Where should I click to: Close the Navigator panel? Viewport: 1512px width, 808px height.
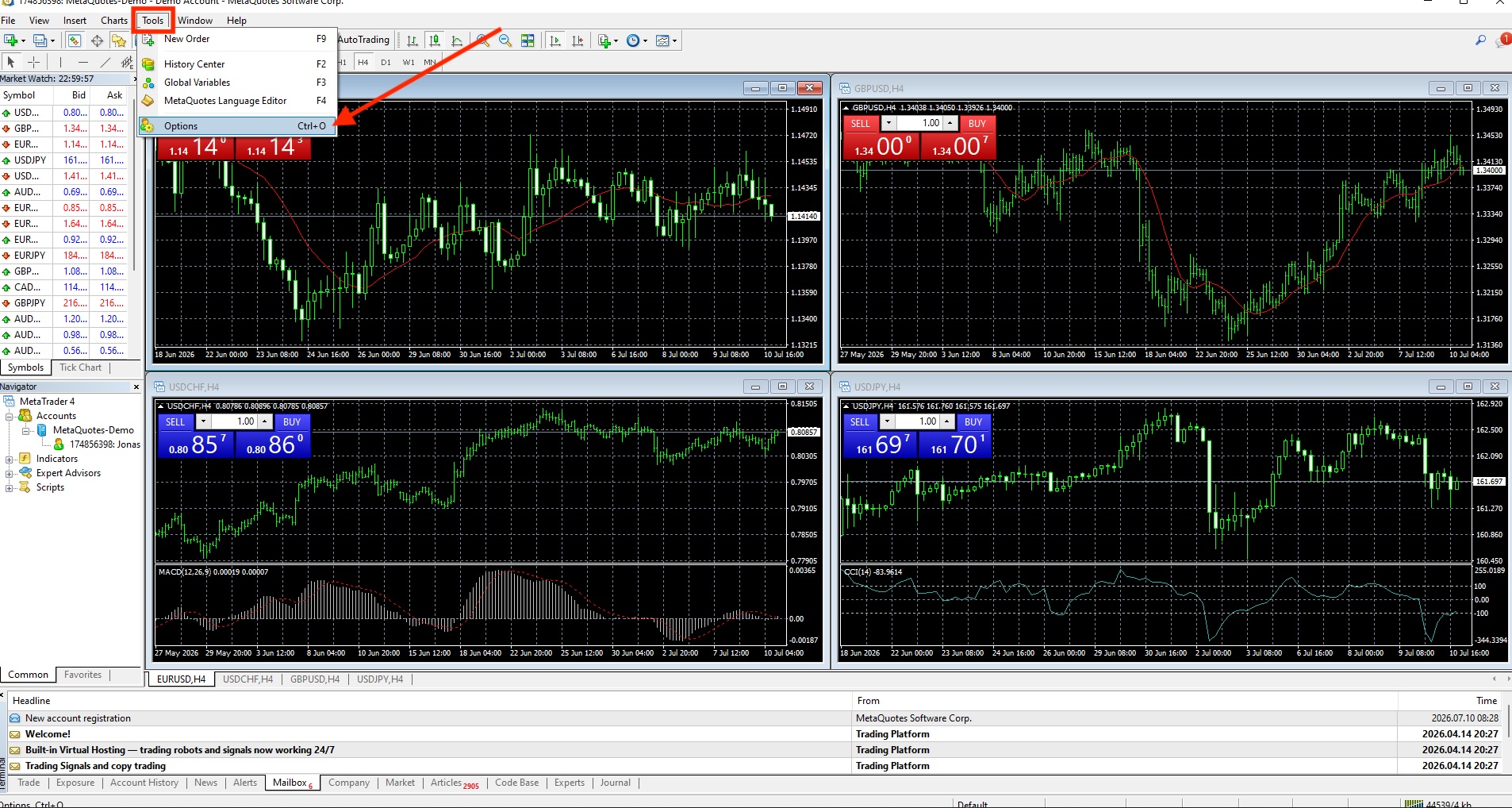coord(136,387)
